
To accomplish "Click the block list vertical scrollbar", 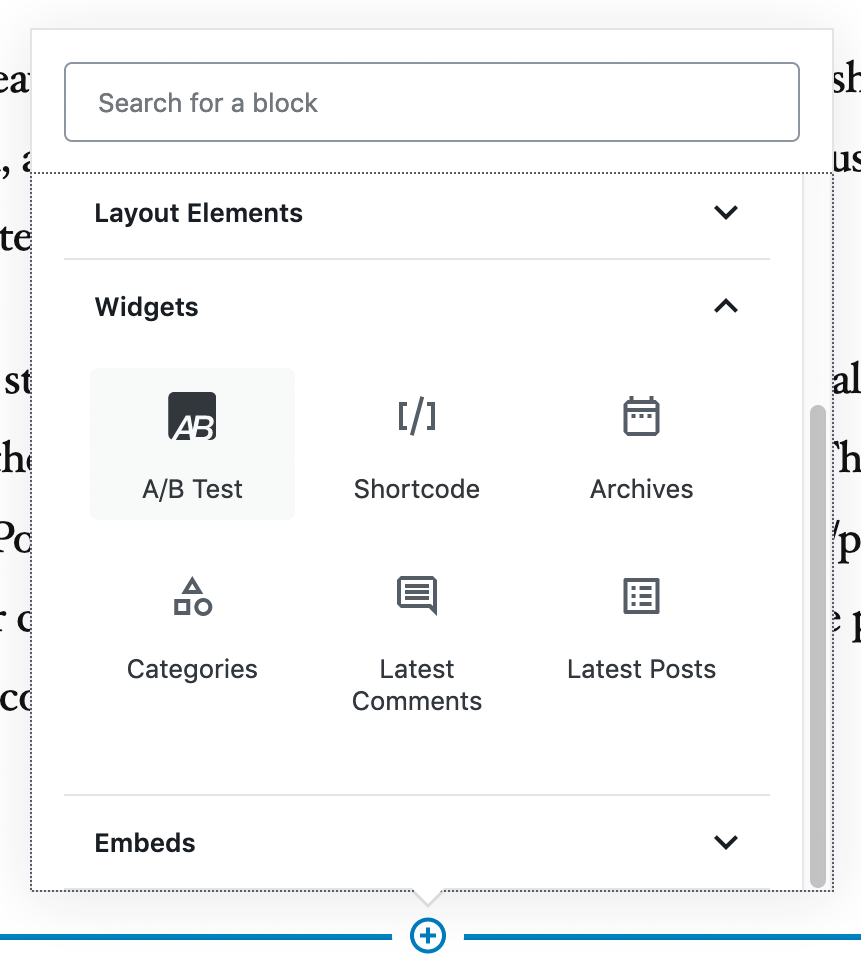I will tap(818, 647).
